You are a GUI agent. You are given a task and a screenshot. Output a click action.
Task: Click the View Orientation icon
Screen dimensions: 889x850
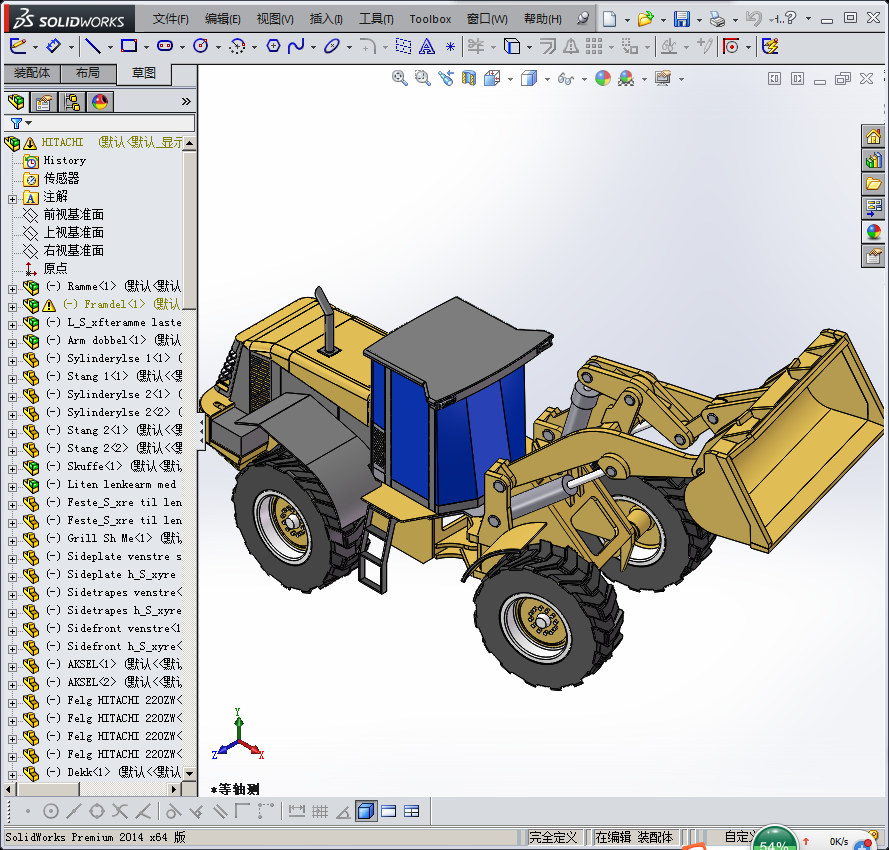point(492,78)
